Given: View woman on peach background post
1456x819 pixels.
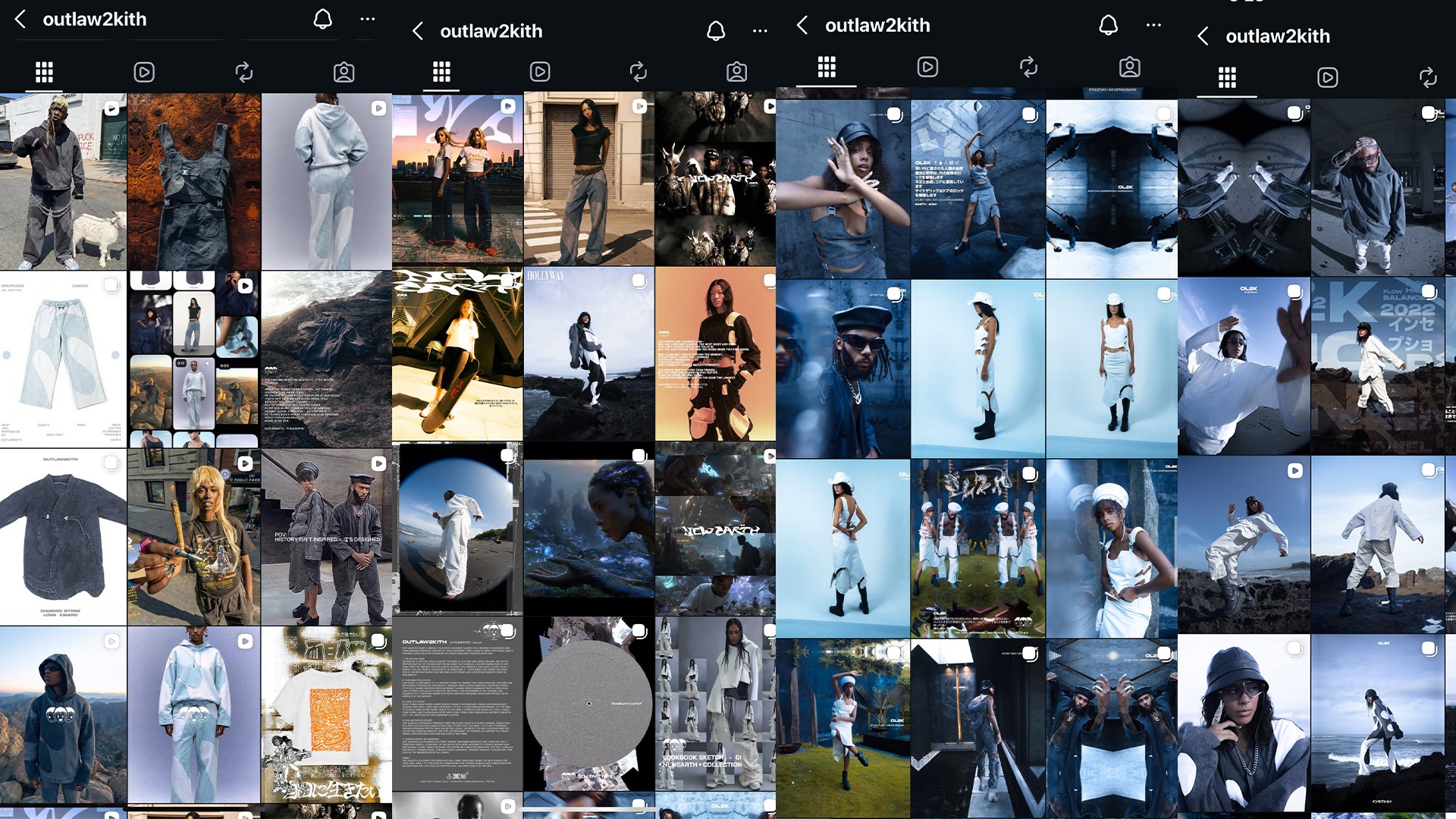Looking at the screenshot, I should (x=715, y=353).
